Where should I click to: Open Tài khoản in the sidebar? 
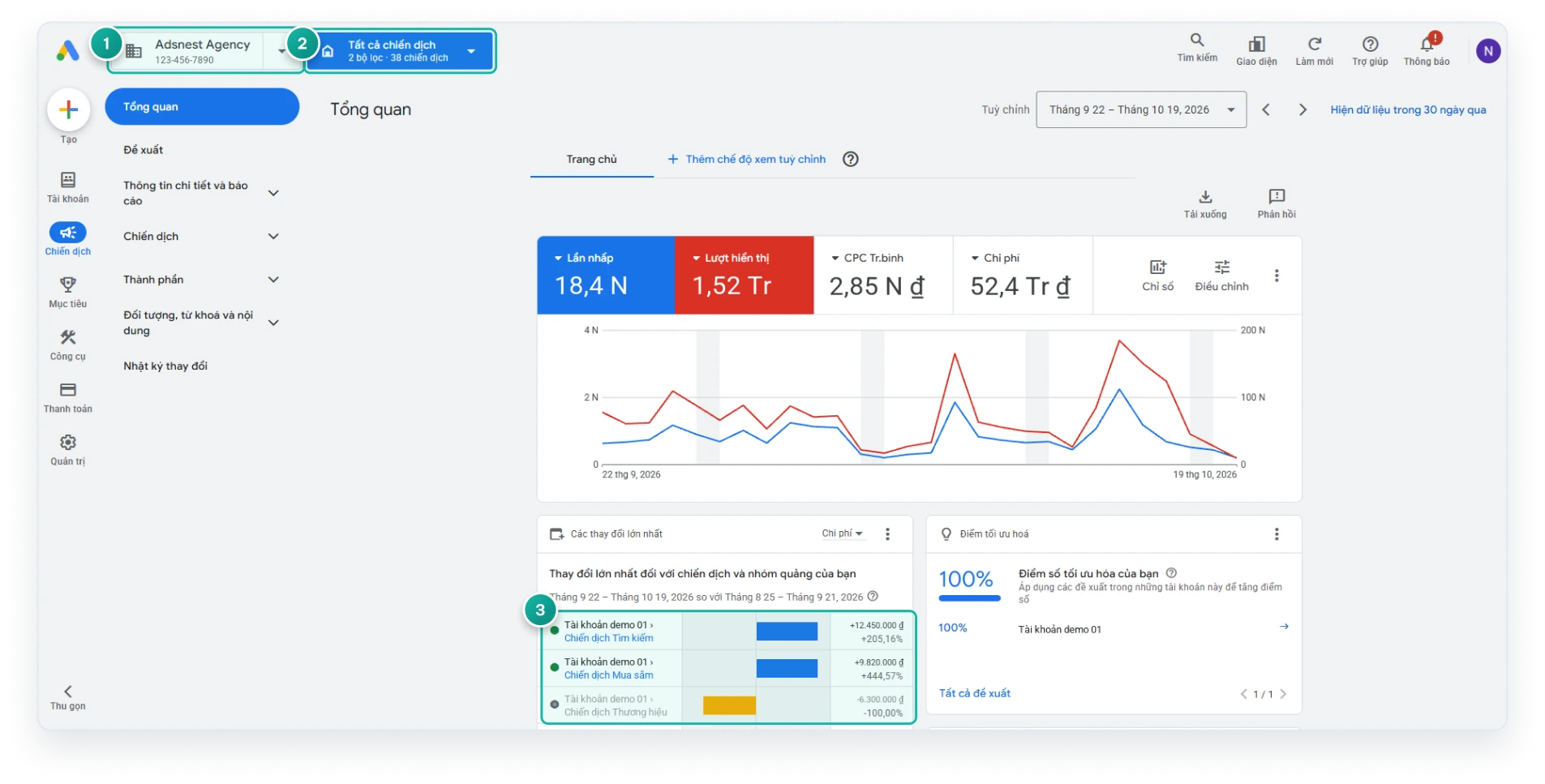[x=68, y=187]
